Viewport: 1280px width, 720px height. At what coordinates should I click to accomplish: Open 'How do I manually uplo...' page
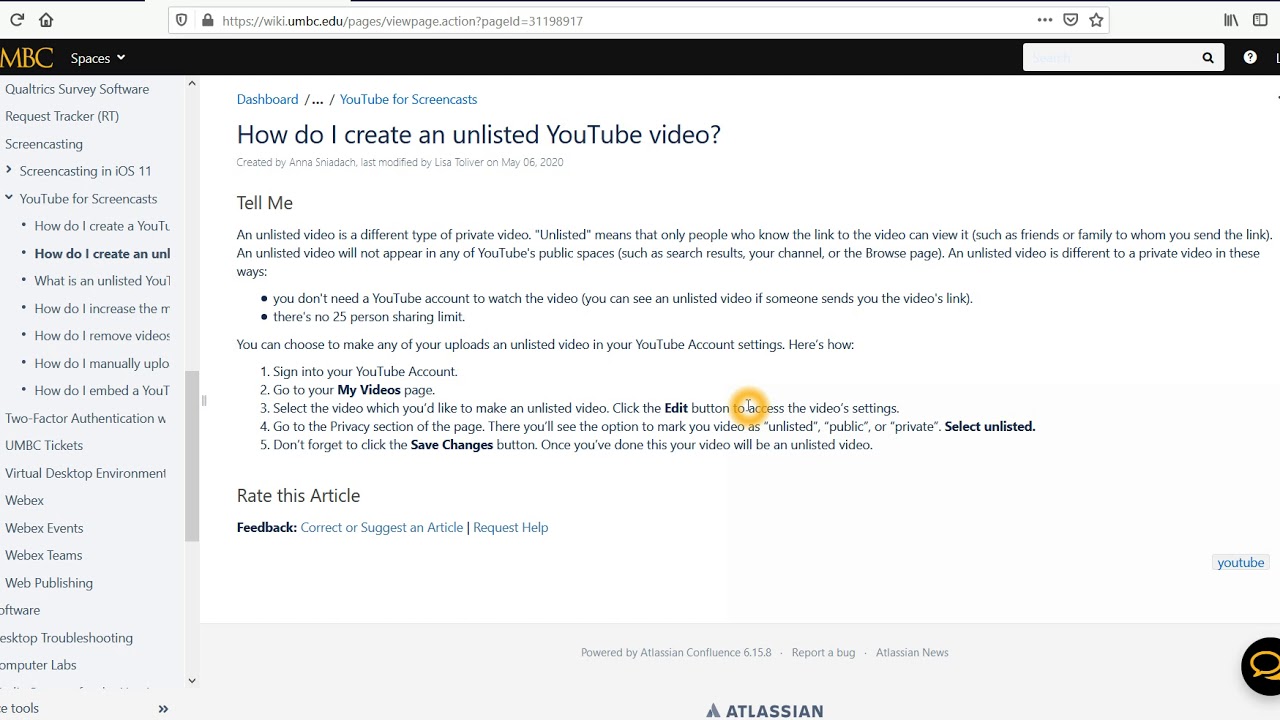tap(102, 364)
